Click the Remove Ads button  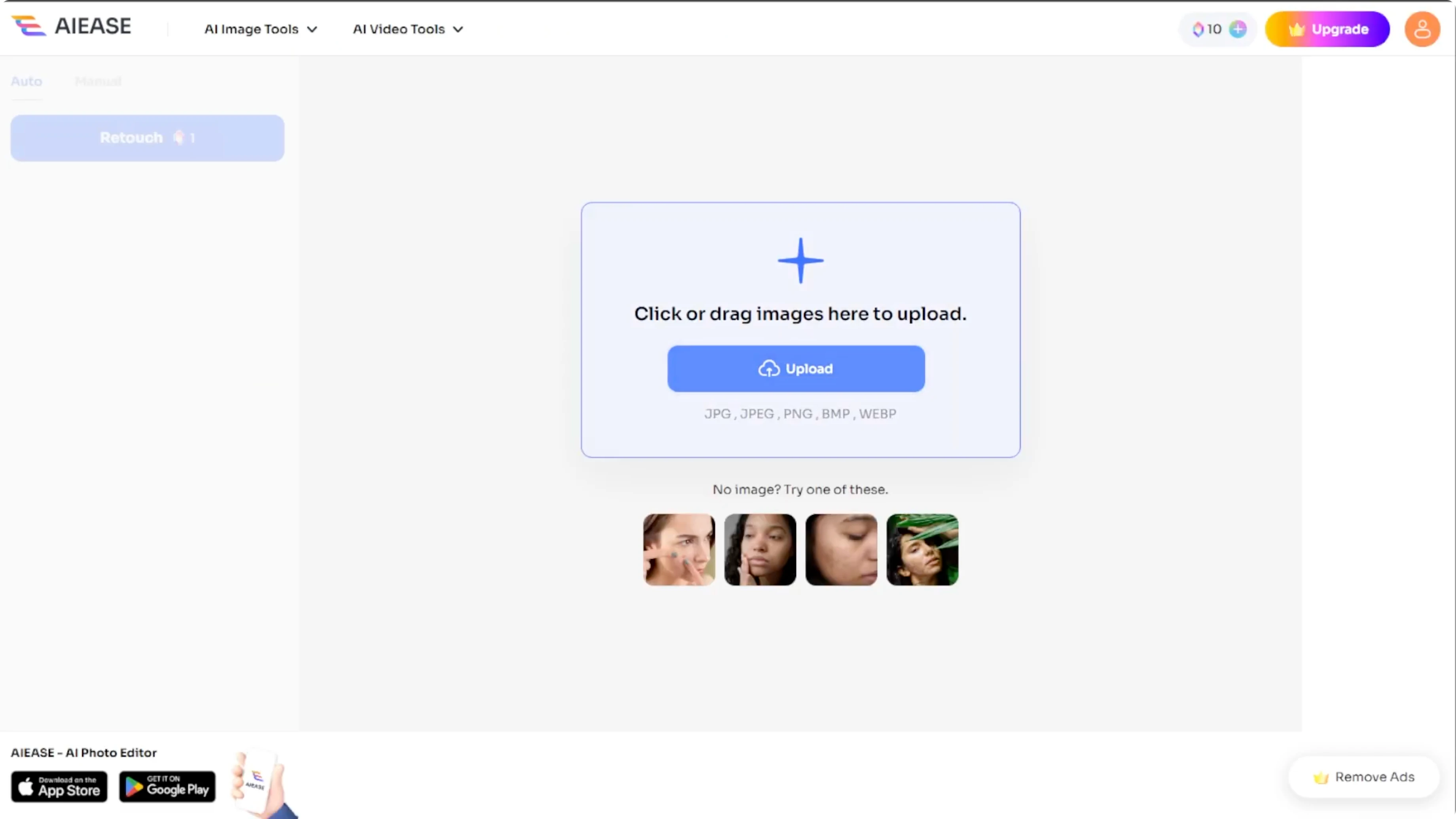click(x=1363, y=777)
